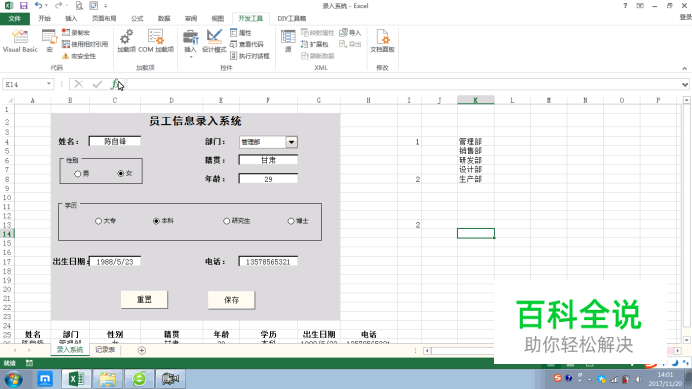The height and width of the screenshot is (389, 692).
Task: Undo the last action
Action: click(38, 6)
